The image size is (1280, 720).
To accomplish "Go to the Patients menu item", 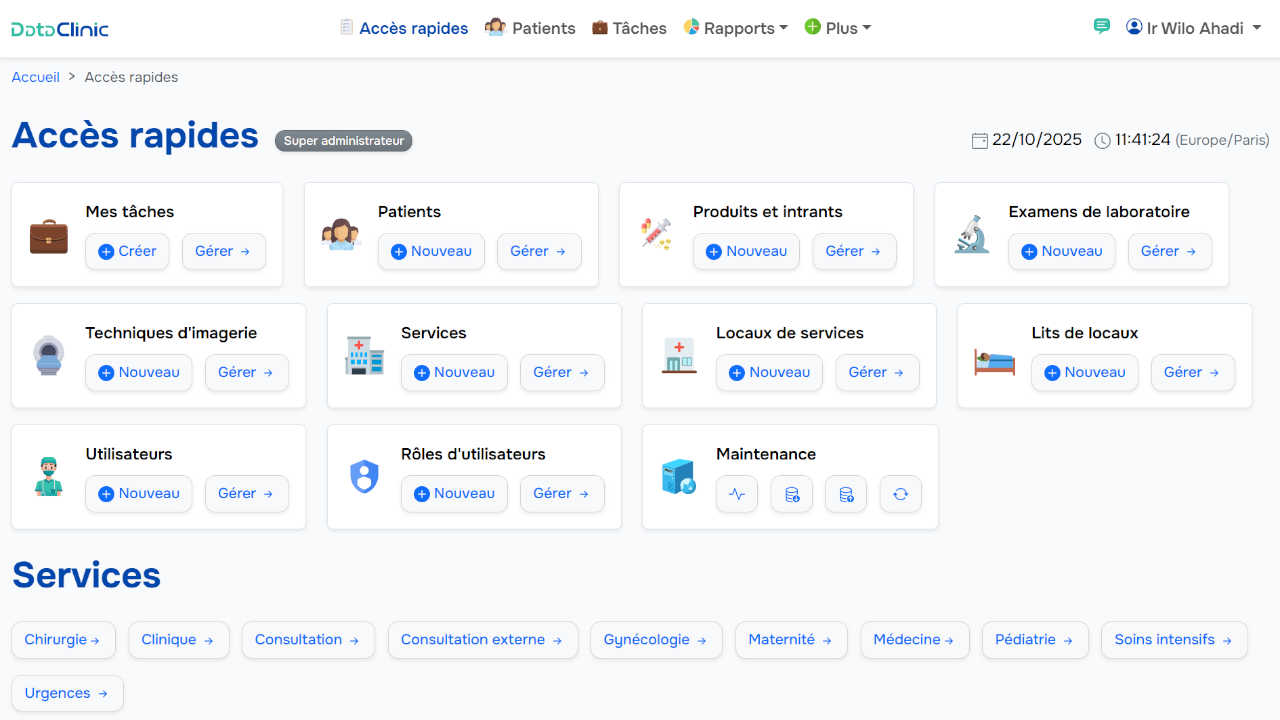I will pyautogui.click(x=530, y=28).
